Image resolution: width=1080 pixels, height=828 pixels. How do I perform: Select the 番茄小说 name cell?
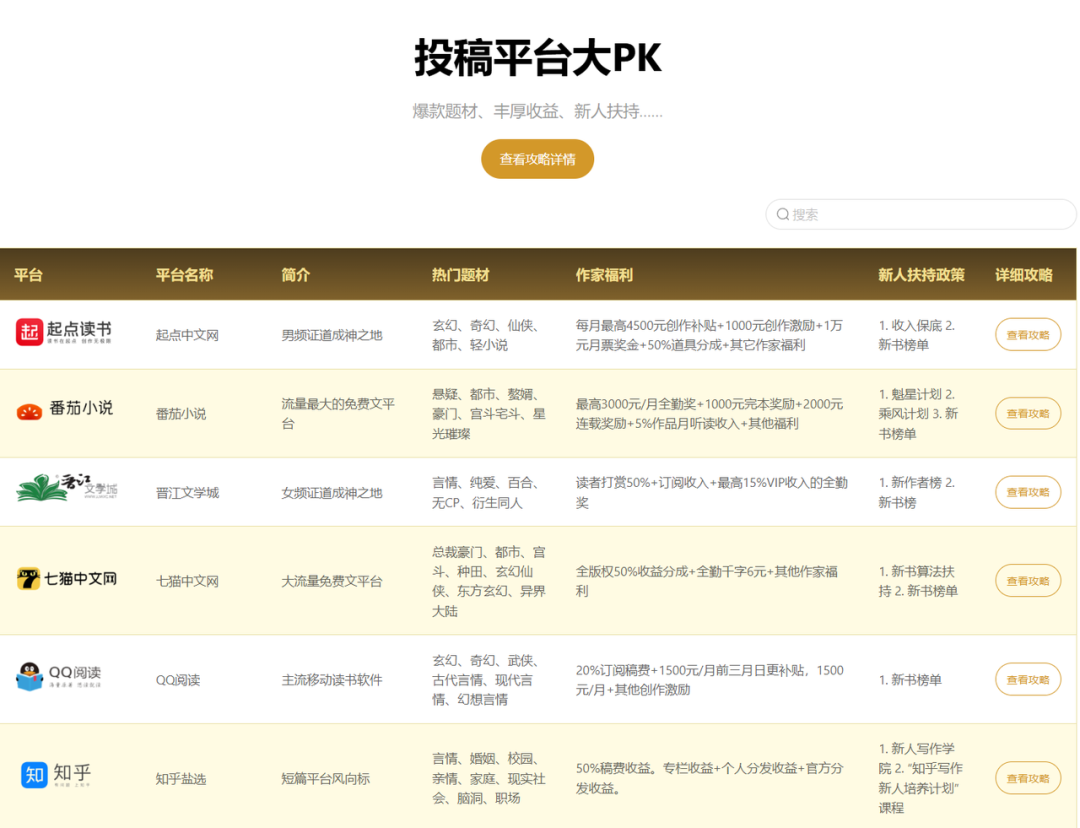pos(180,413)
